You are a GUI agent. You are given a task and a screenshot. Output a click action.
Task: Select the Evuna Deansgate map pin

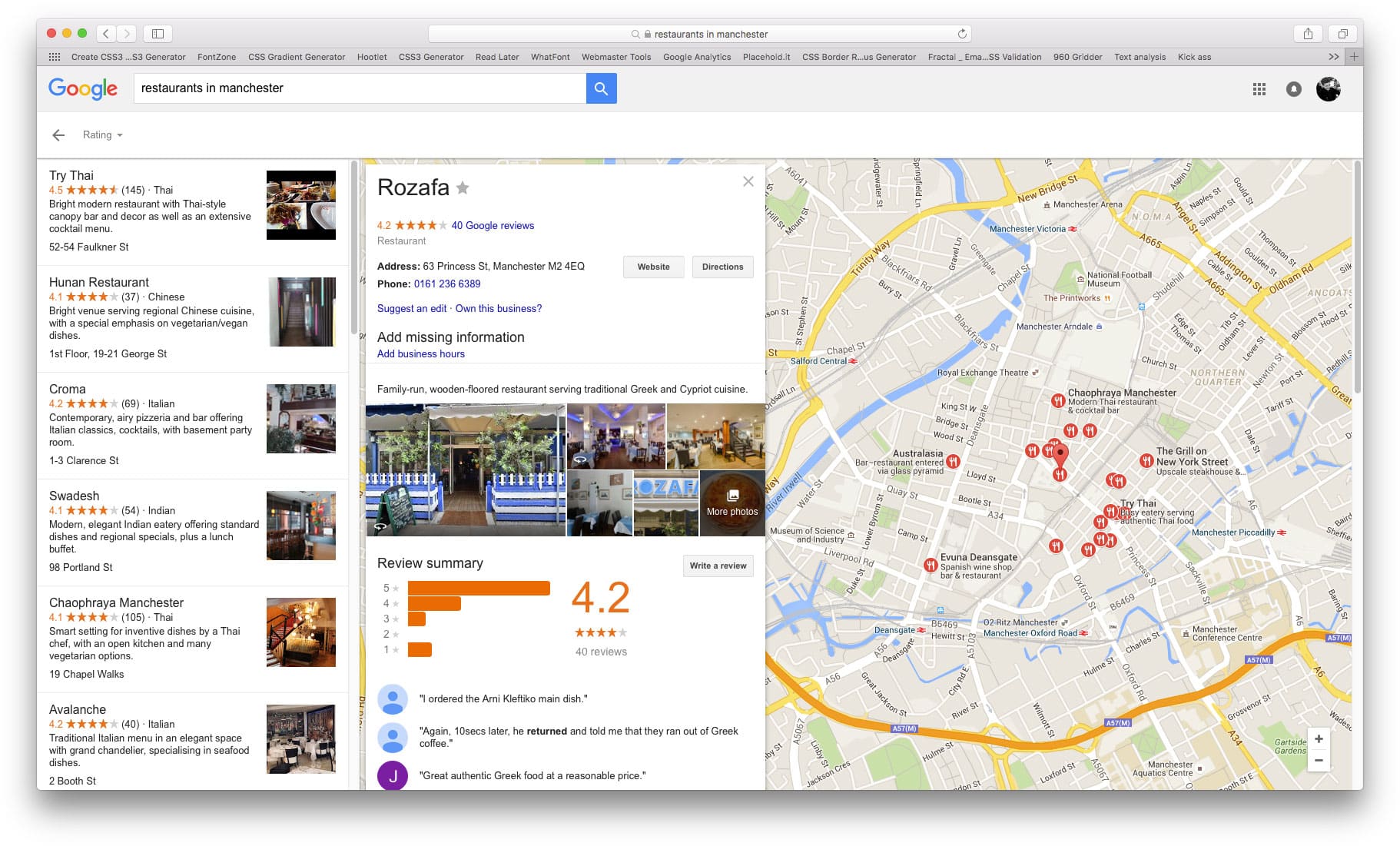point(931,566)
